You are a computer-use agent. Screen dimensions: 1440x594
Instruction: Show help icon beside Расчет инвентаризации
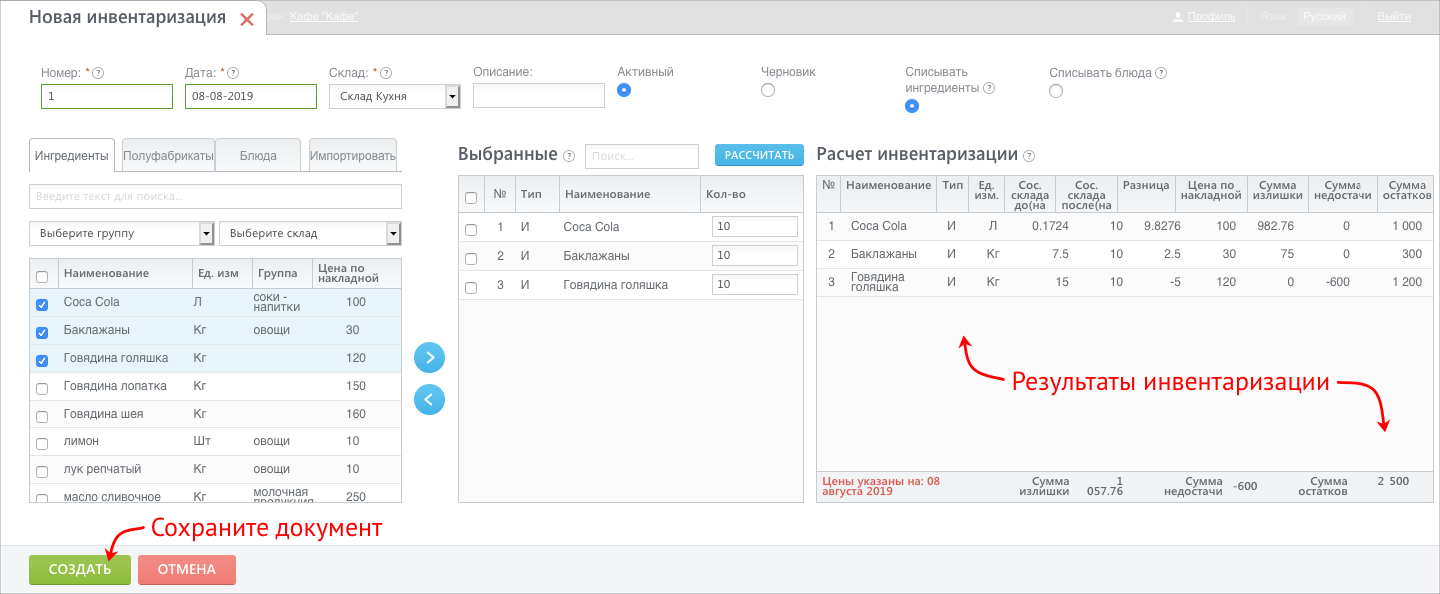click(1029, 156)
